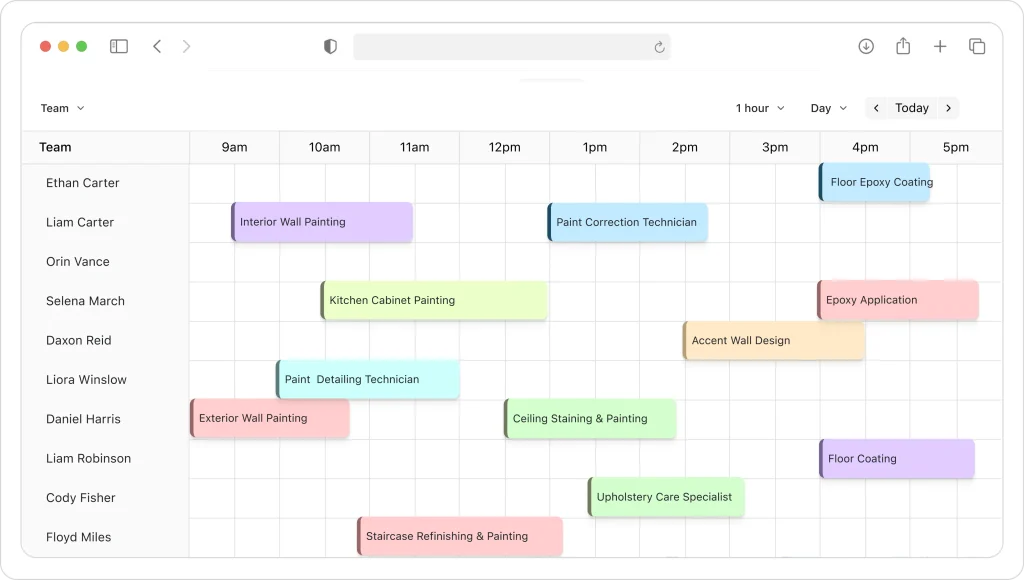
Task: Select the Selena March team row
Action: point(85,301)
